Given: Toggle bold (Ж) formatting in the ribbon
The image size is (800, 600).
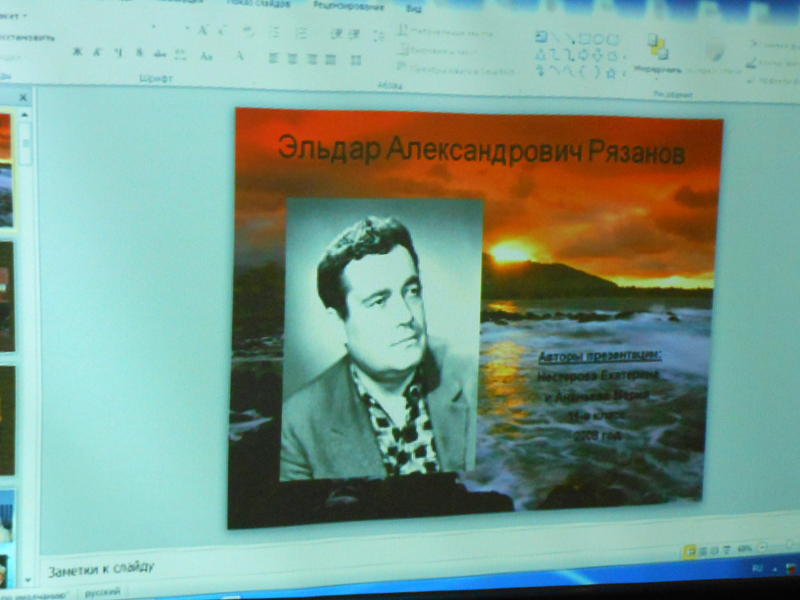Looking at the screenshot, I should coord(77,51).
